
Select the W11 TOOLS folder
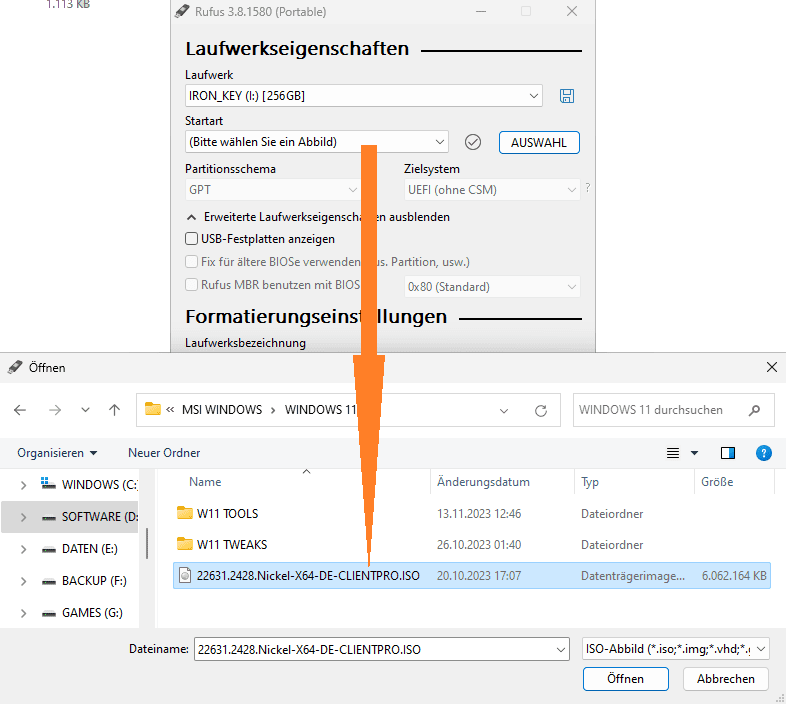click(x=227, y=514)
